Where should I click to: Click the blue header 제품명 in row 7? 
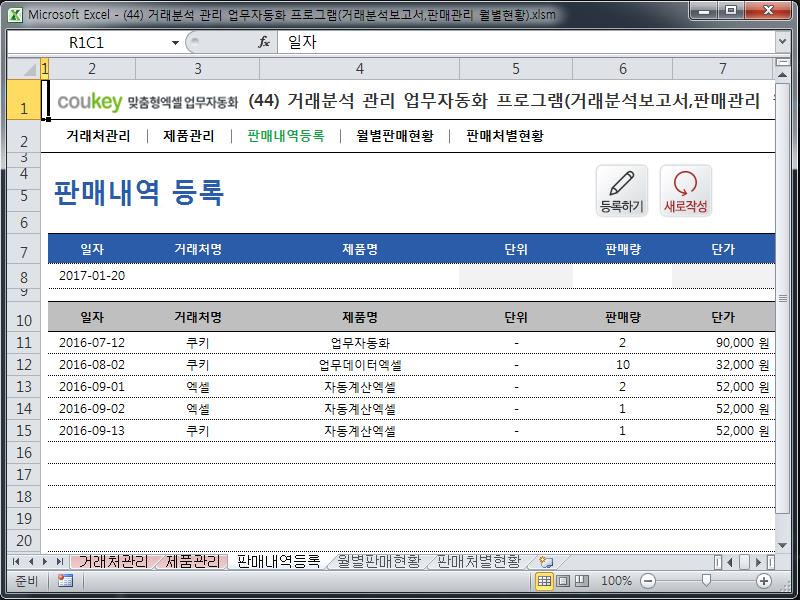coord(360,249)
